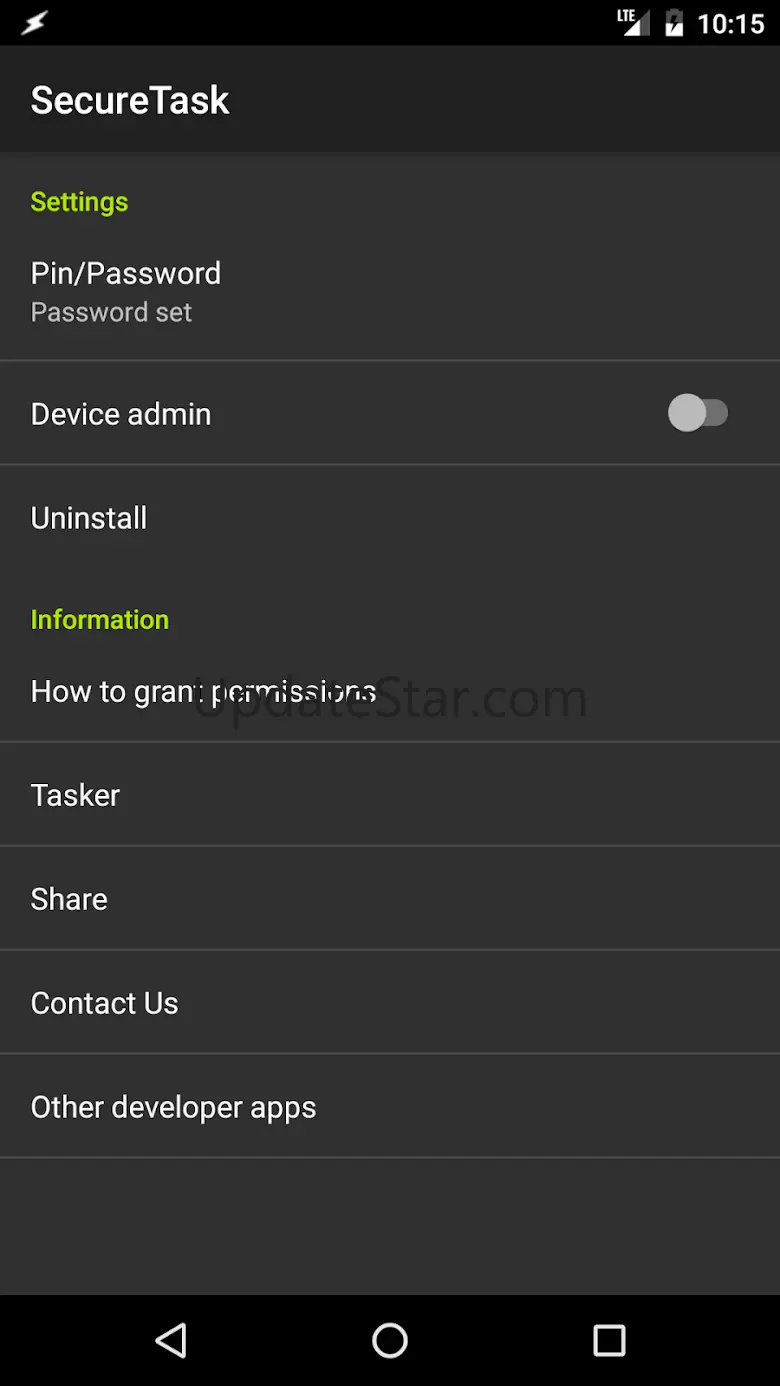Tap the Settings section header

click(79, 202)
